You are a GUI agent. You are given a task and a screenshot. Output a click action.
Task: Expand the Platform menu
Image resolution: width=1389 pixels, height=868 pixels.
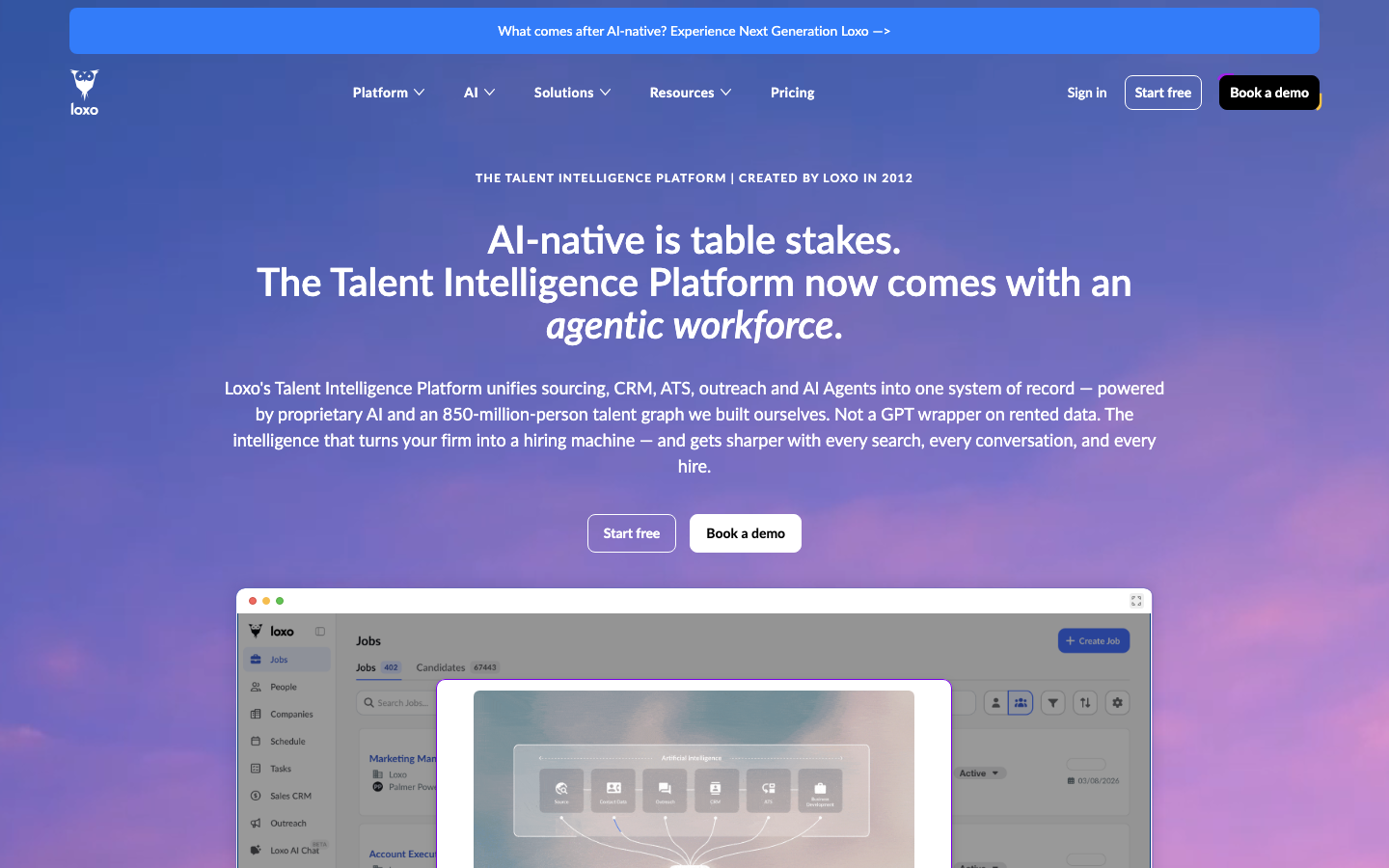click(389, 93)
